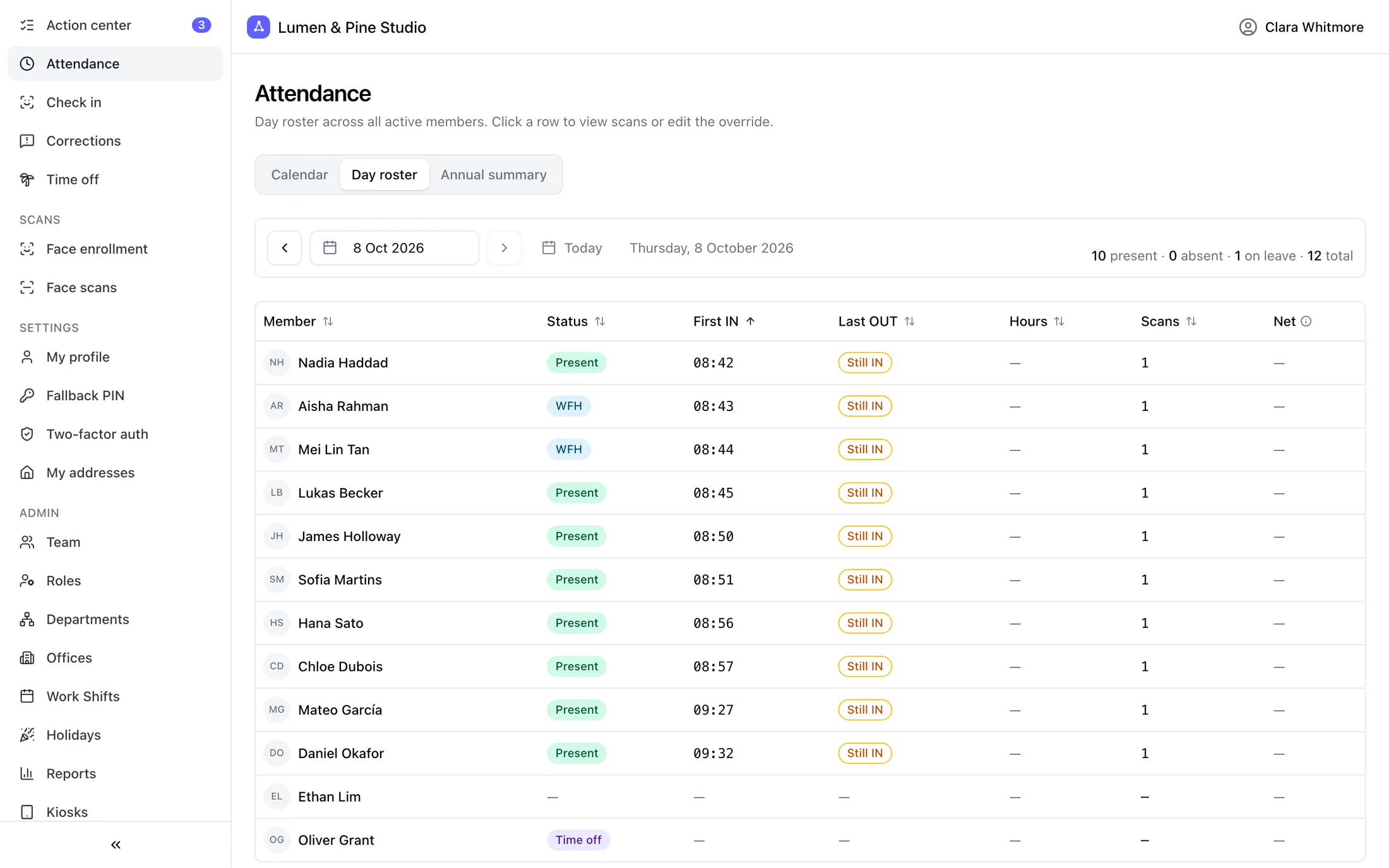Screen dimensions: 1389x868
Task: Collapse the sidebar with the double-chevron icon
Action: coord(116,844)
